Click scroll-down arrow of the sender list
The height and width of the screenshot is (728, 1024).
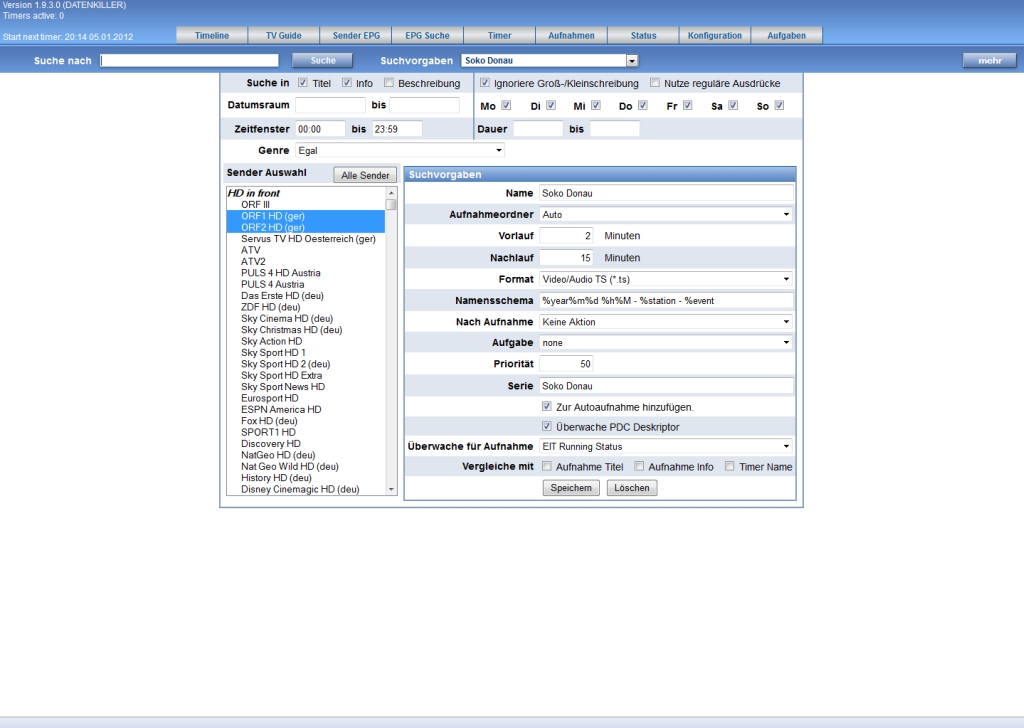[x=392, y=490]
